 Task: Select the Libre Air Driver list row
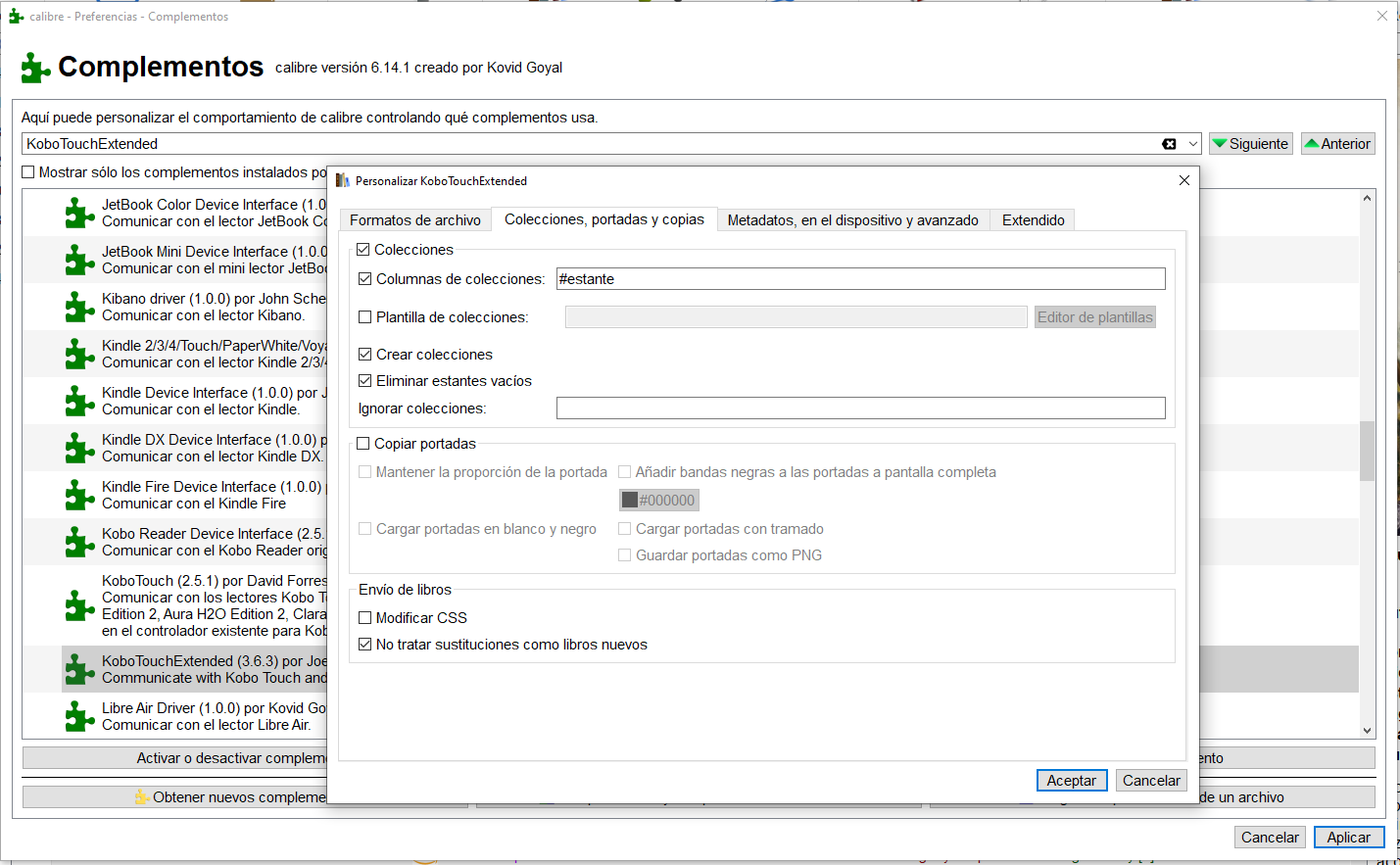pos(710,716)
